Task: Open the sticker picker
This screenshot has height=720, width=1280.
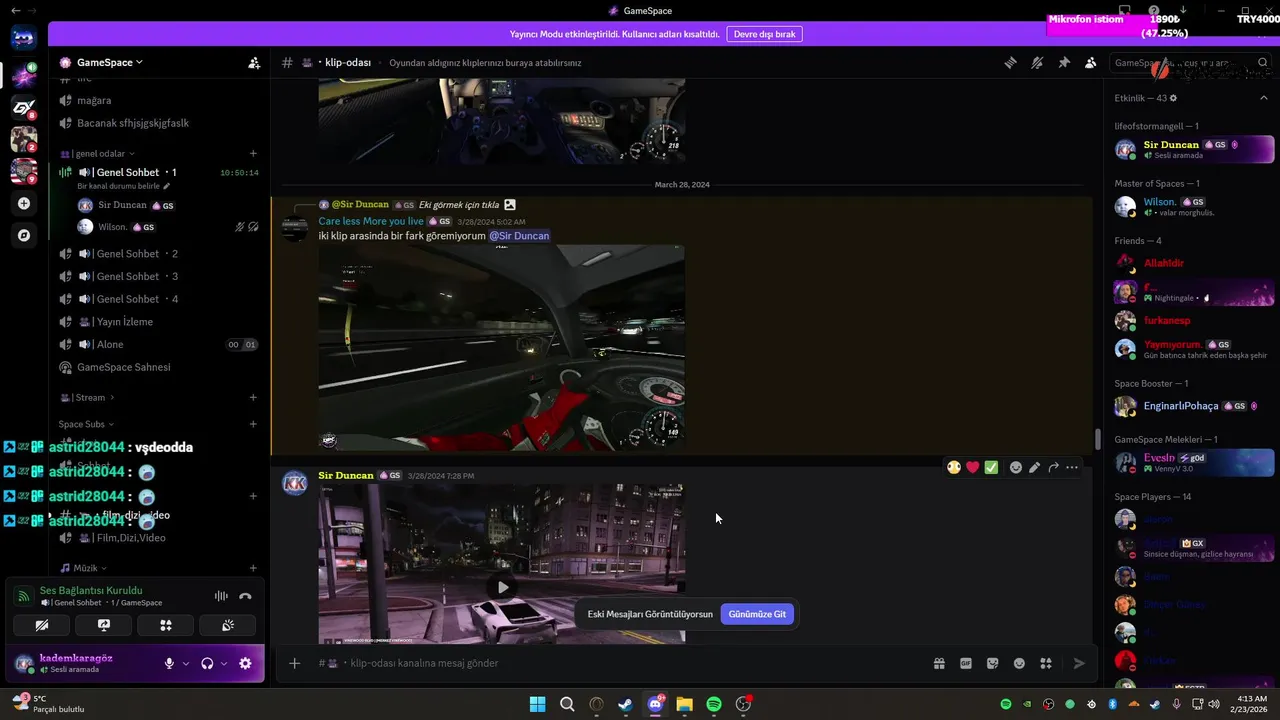Action: [x=993, y=663]
